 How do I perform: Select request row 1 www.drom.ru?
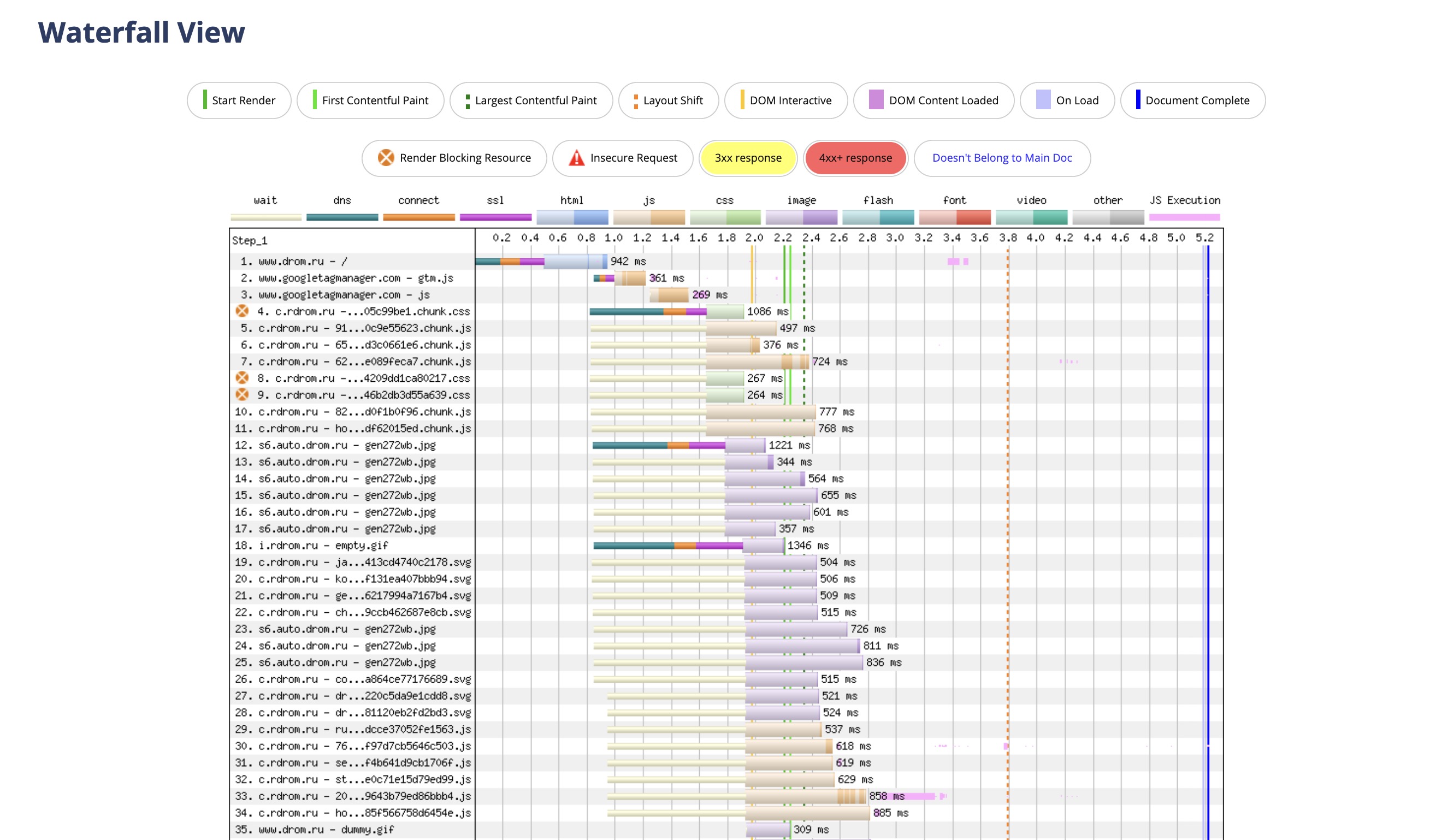(x=302, y=262)
